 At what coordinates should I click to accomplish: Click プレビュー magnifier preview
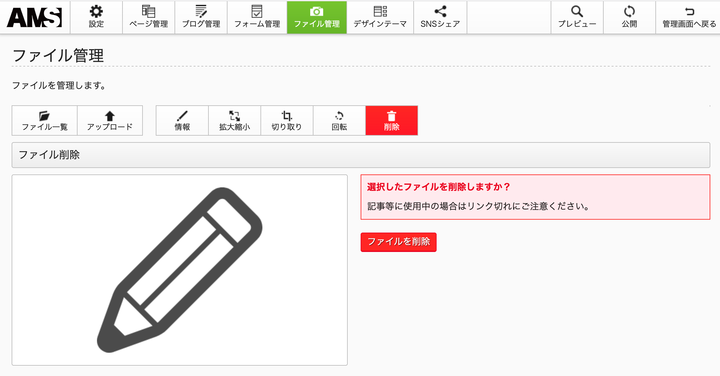577,17
